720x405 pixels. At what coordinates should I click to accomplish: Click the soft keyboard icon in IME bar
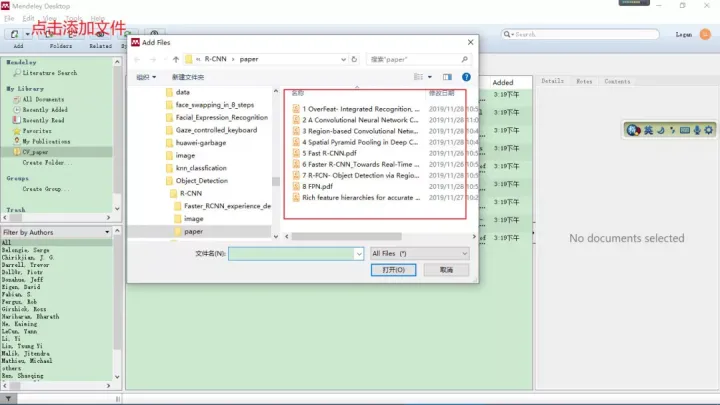pyautogui.click(x=685, y=130)
